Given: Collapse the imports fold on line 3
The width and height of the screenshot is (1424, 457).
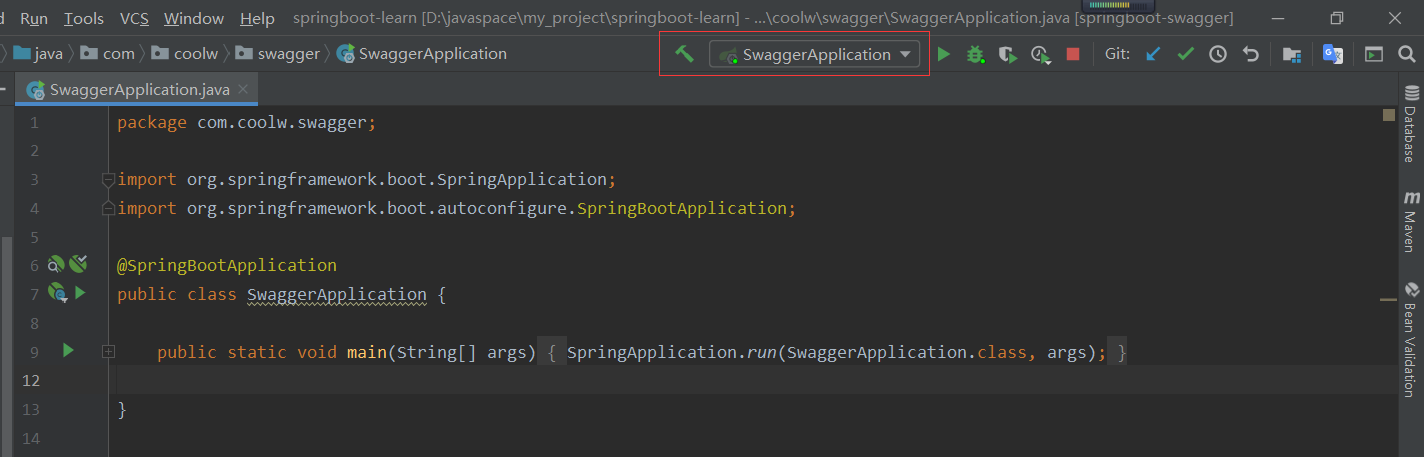Looking at the screenshot, I should click(108, 180).
